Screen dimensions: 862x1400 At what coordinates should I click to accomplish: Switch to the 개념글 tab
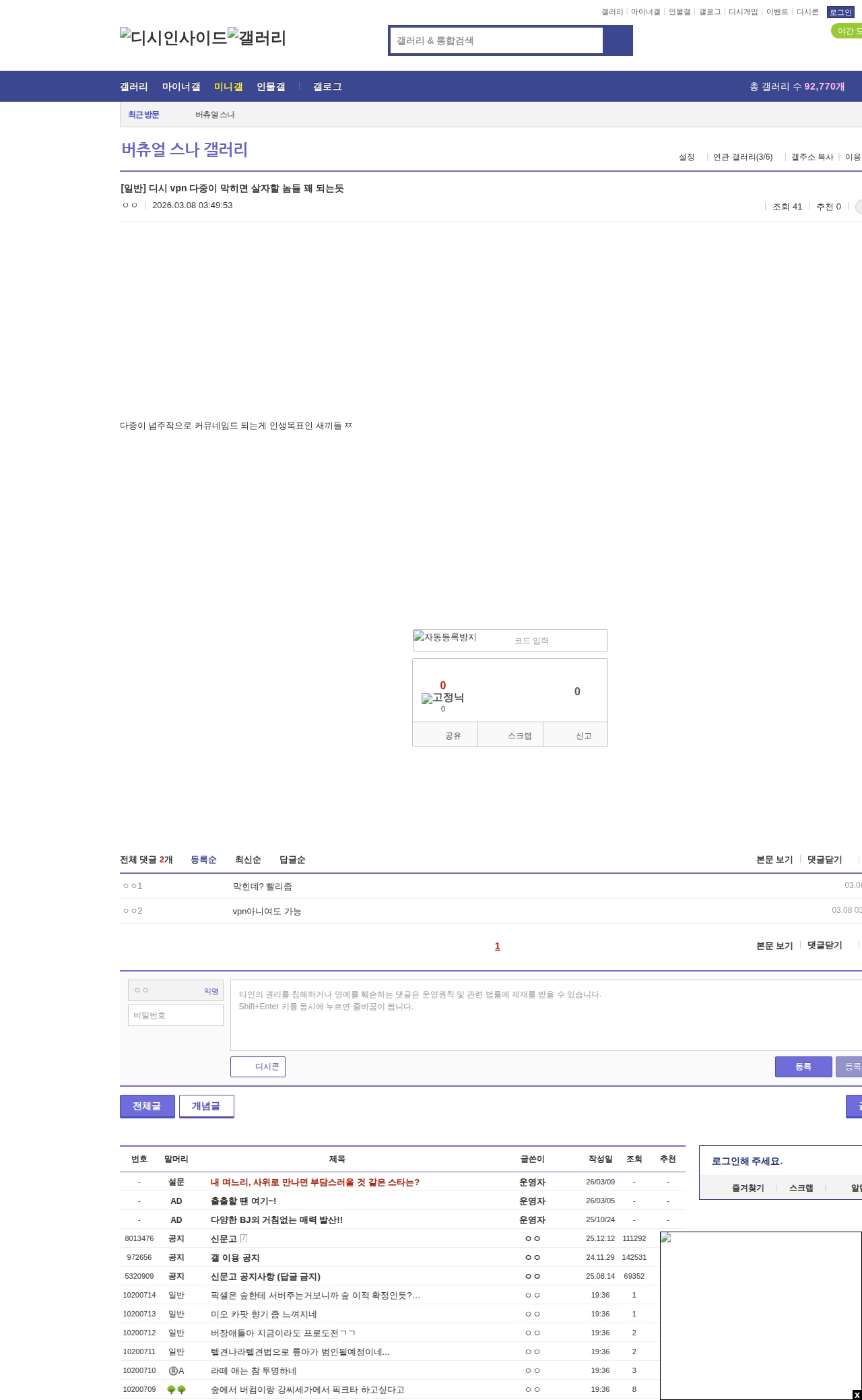(206, 1106)
